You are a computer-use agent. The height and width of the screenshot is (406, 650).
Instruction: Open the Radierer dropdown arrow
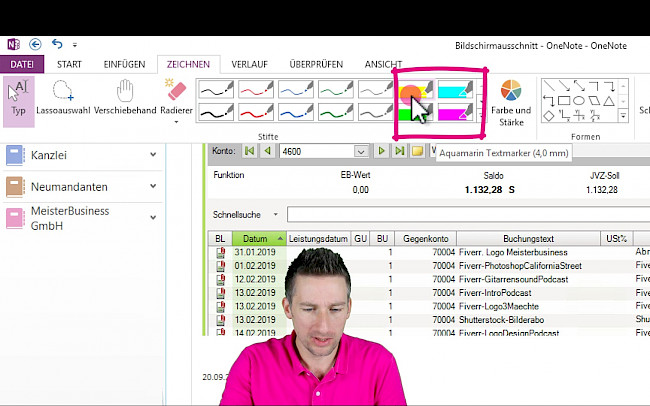point(177,122)
